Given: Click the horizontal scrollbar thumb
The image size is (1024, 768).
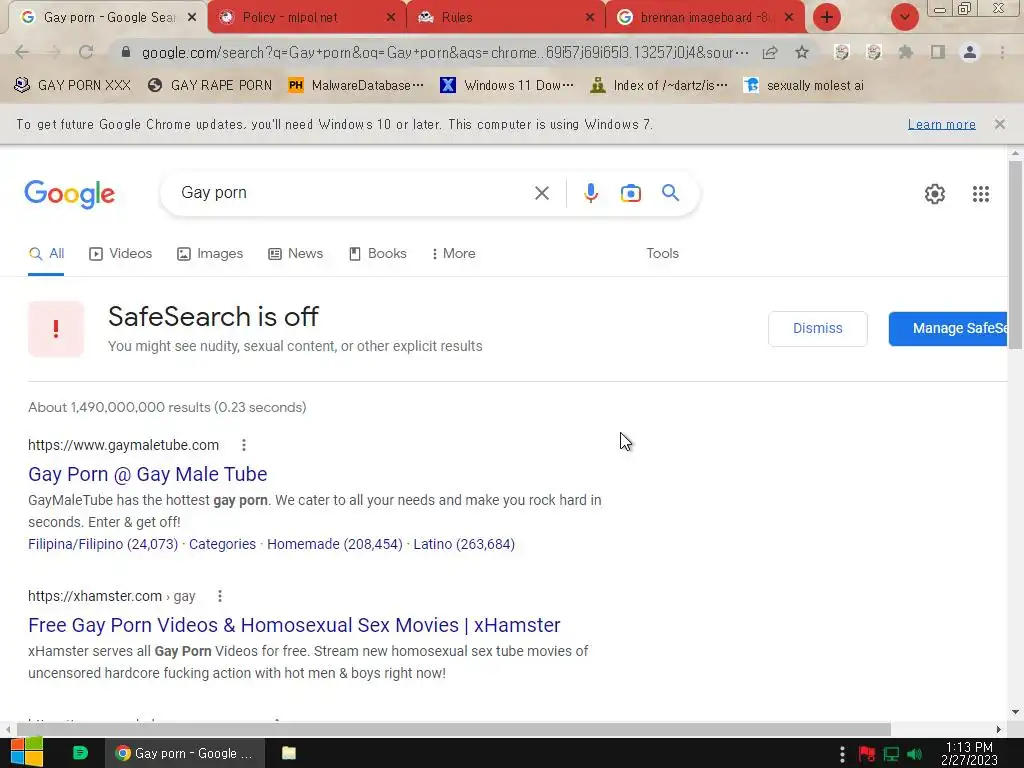Looking at the screenshot, I should [x=453, y=729].
